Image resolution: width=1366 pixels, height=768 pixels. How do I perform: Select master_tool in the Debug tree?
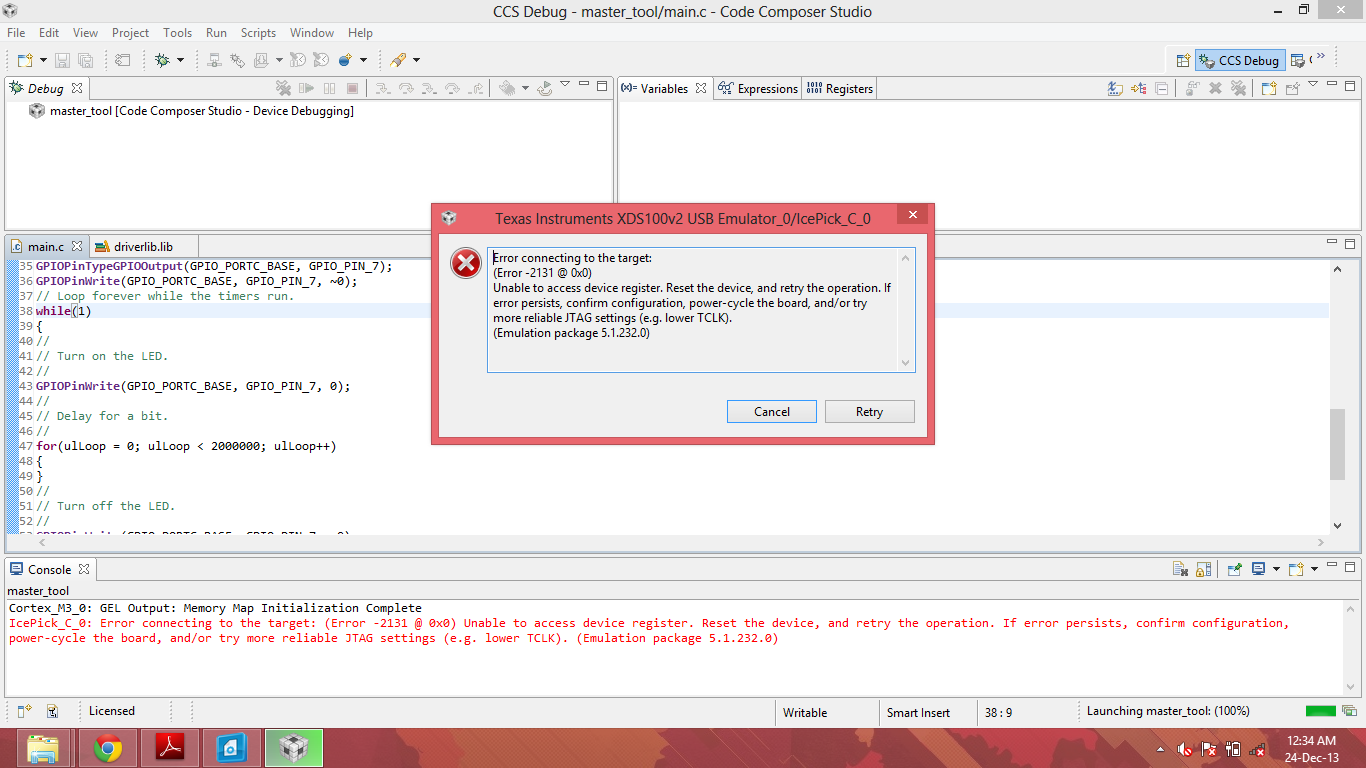click(x=201, y=111)
